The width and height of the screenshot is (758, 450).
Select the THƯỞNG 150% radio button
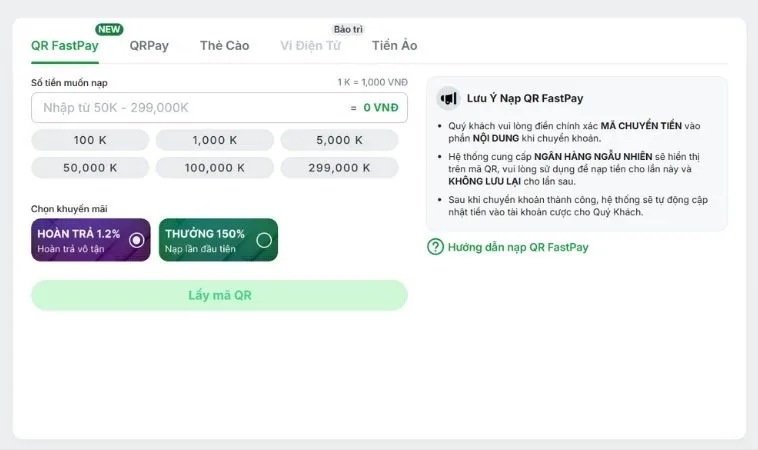click(264, 240)
